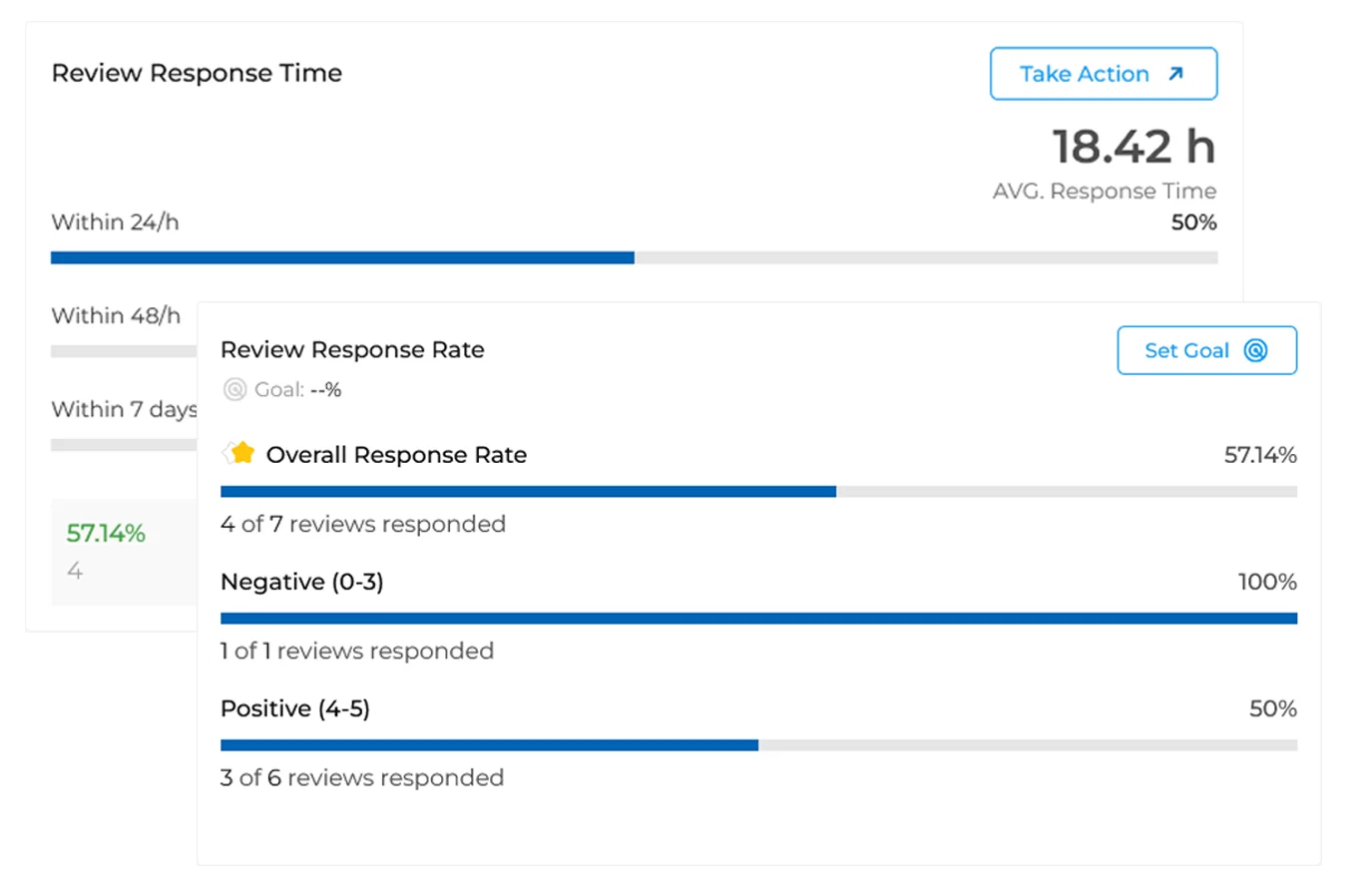The height and width of the screenshot is (896, 1347).
Task: Click the target icon in Set Goal
Action: coord(1255,350)
